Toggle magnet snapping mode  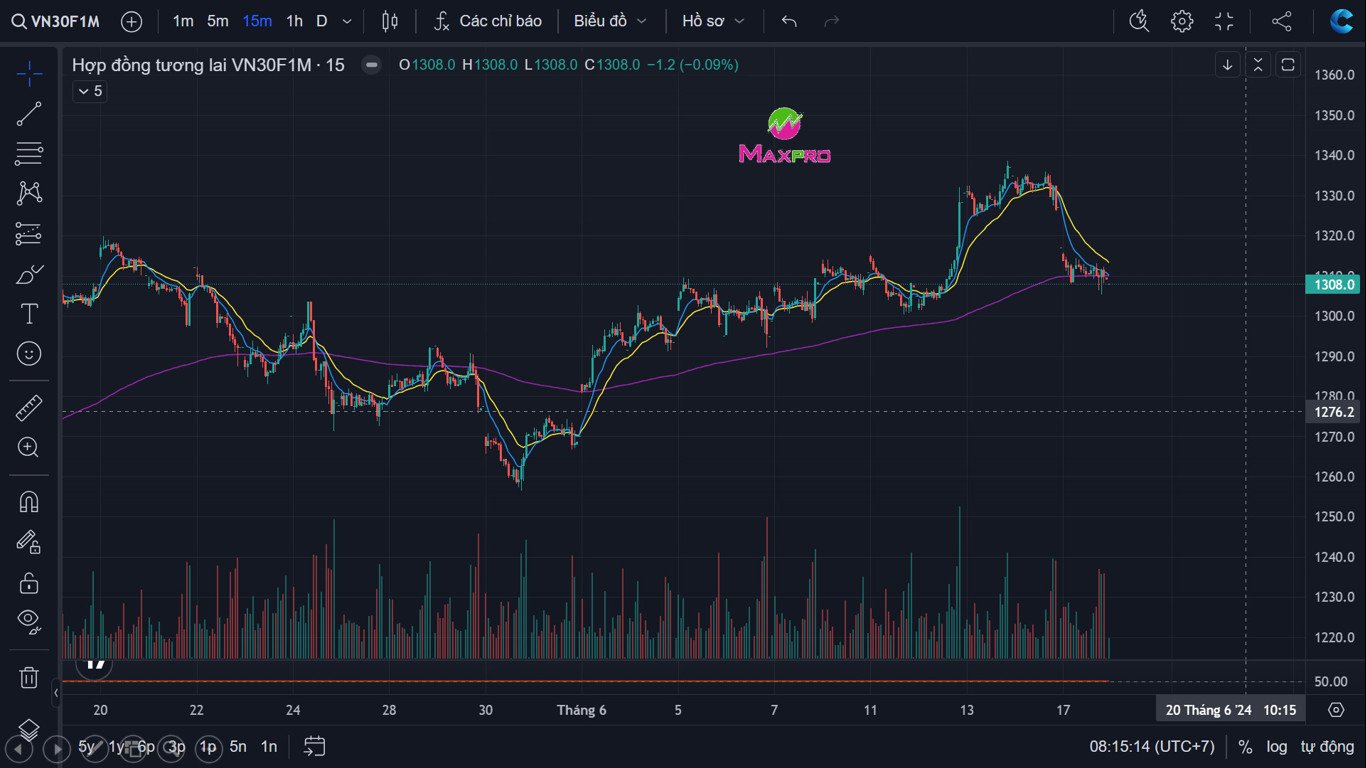point(29,502)
